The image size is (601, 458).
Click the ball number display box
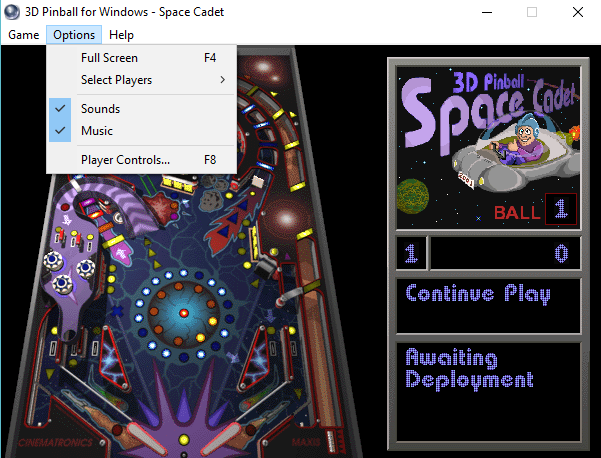[x=561, y=210]
